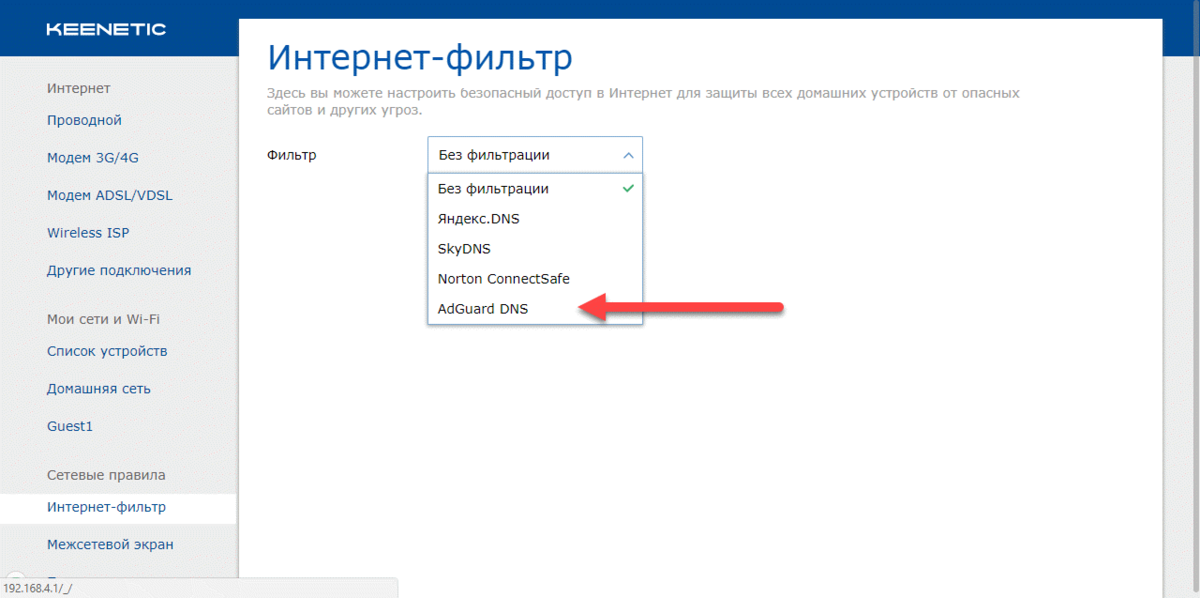Open the Проводной connection page
Image resolution: width=1200 pixels, height=598 pixels.
(84, 120)
